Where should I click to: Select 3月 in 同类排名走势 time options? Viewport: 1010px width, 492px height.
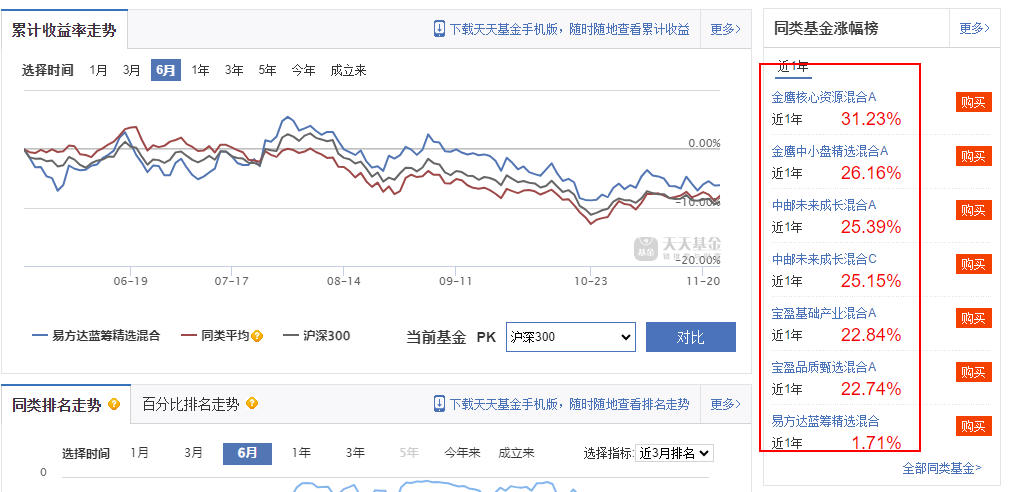click(193, 453)
